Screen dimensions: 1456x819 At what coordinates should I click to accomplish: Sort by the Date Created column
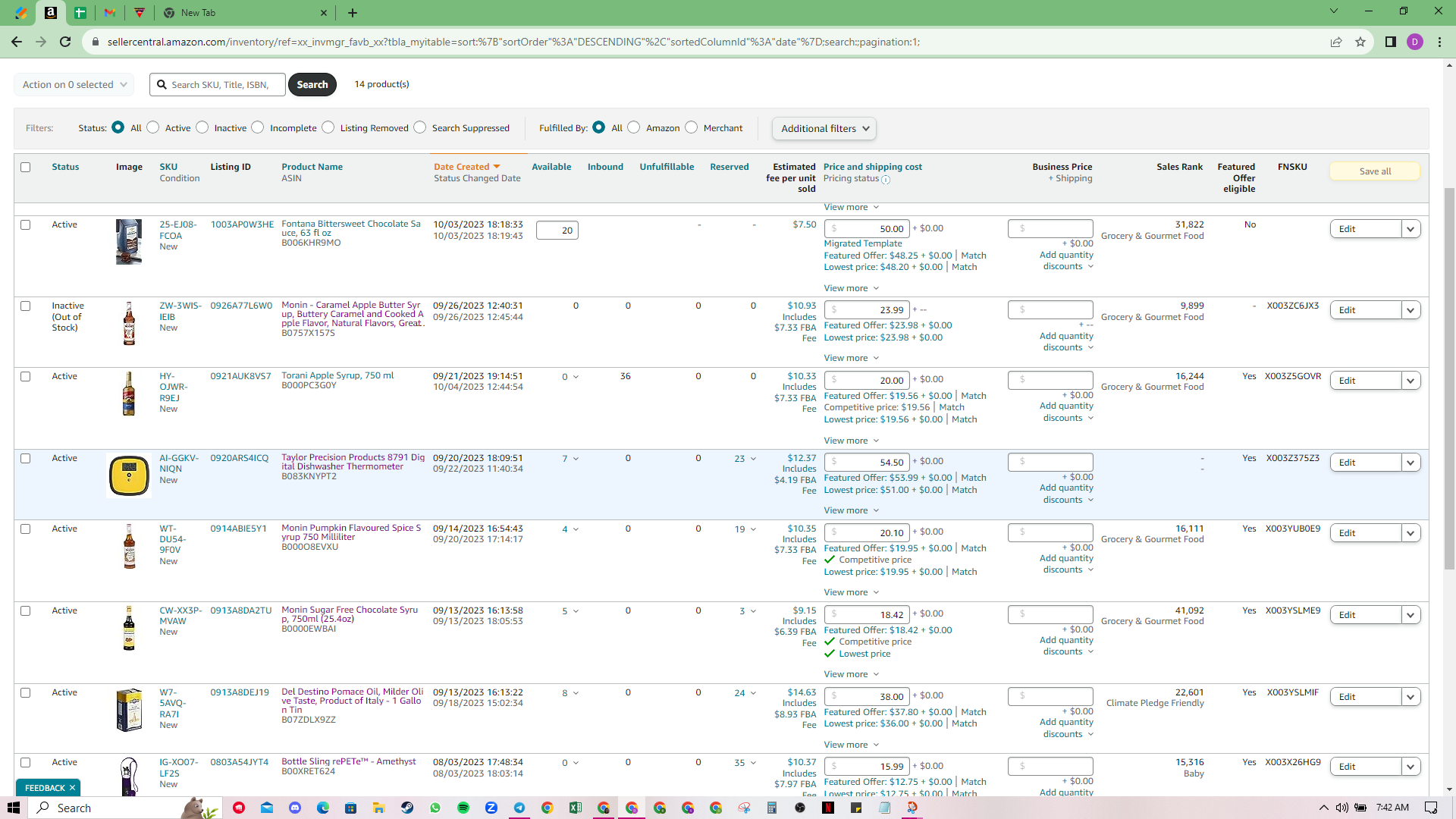[467, 167]
